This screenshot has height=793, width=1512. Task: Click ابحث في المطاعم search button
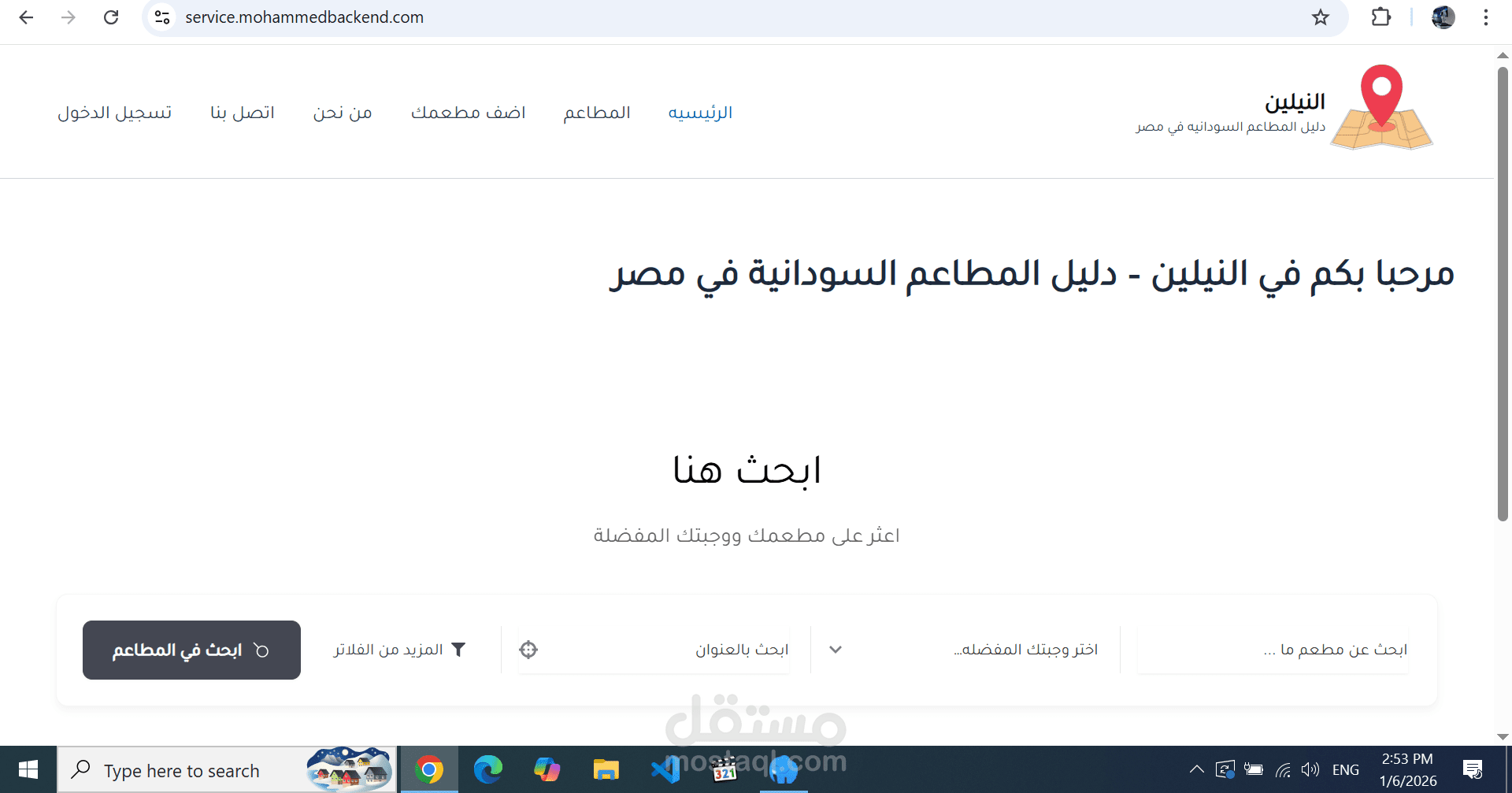click(191, 650)
